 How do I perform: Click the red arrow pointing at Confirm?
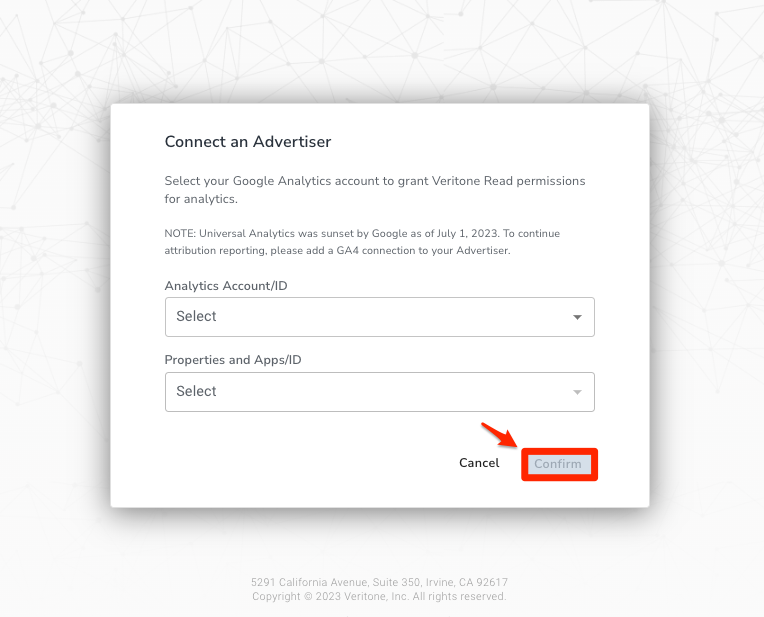click(x=498, y=436)
